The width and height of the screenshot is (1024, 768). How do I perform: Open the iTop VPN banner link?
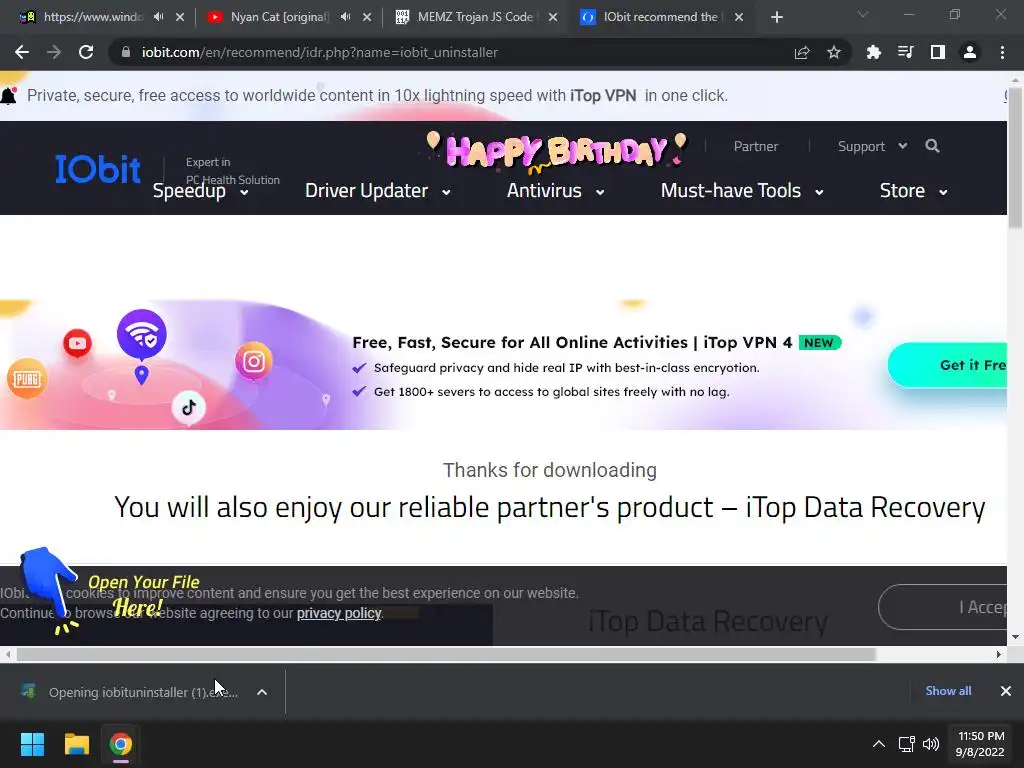603,95
